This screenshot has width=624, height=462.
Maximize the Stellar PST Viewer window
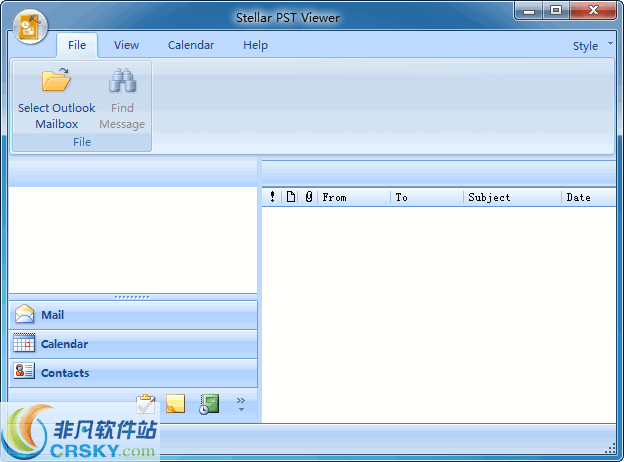click(x=556, y=11)
